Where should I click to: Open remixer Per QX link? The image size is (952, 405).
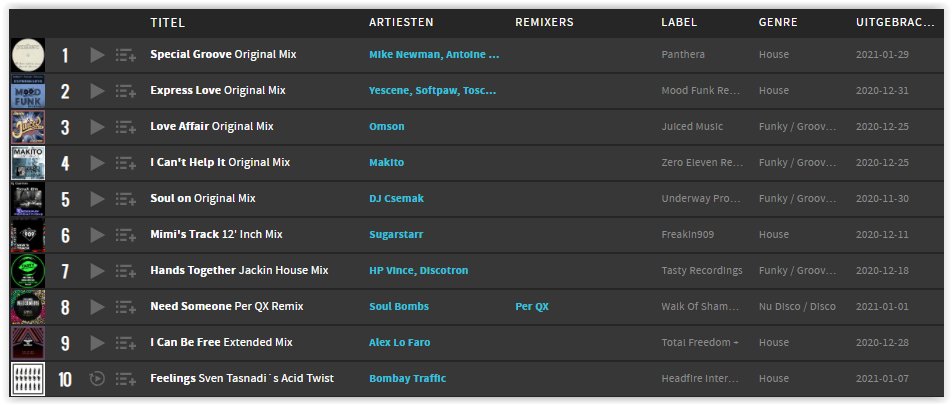point(532,307)
